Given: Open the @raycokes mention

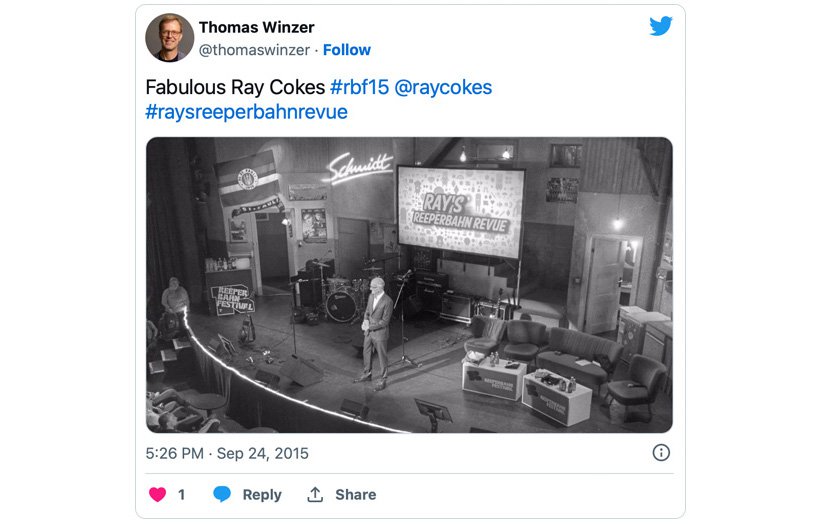Looking at the screenshot, I should pos(443,87).
